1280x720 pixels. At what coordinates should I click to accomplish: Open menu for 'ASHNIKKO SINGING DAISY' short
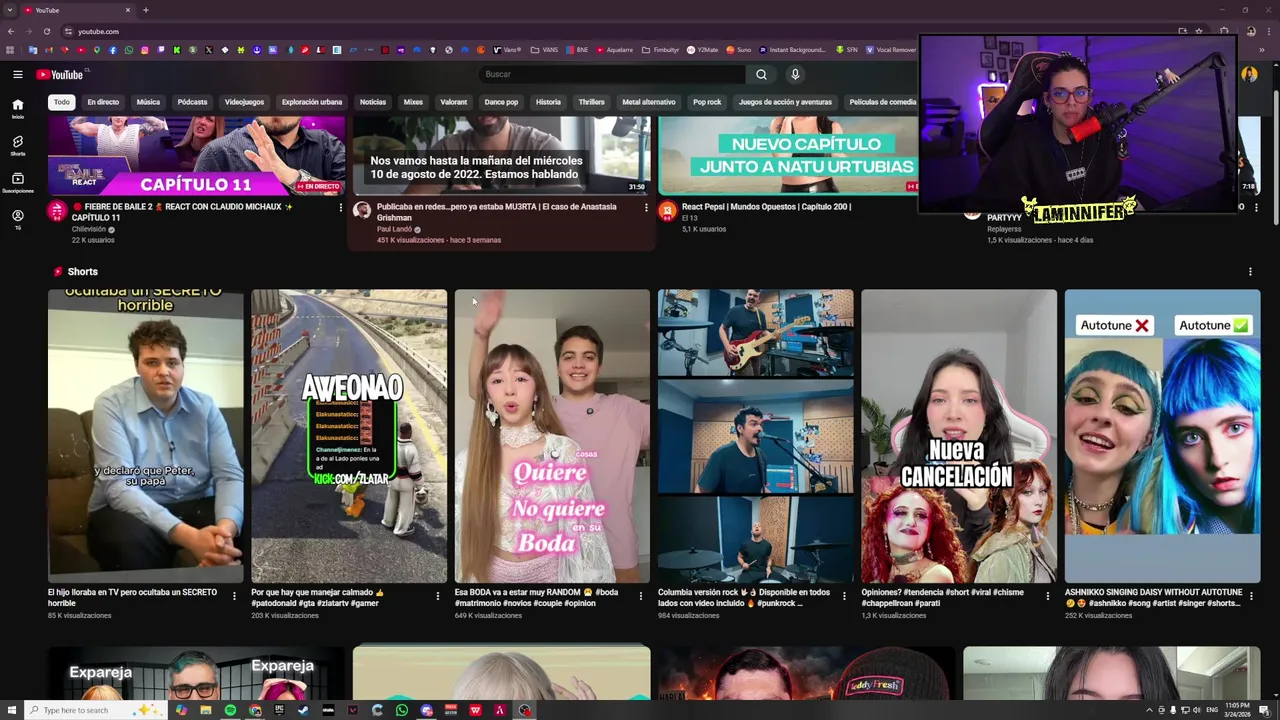tap(1251, 596)
